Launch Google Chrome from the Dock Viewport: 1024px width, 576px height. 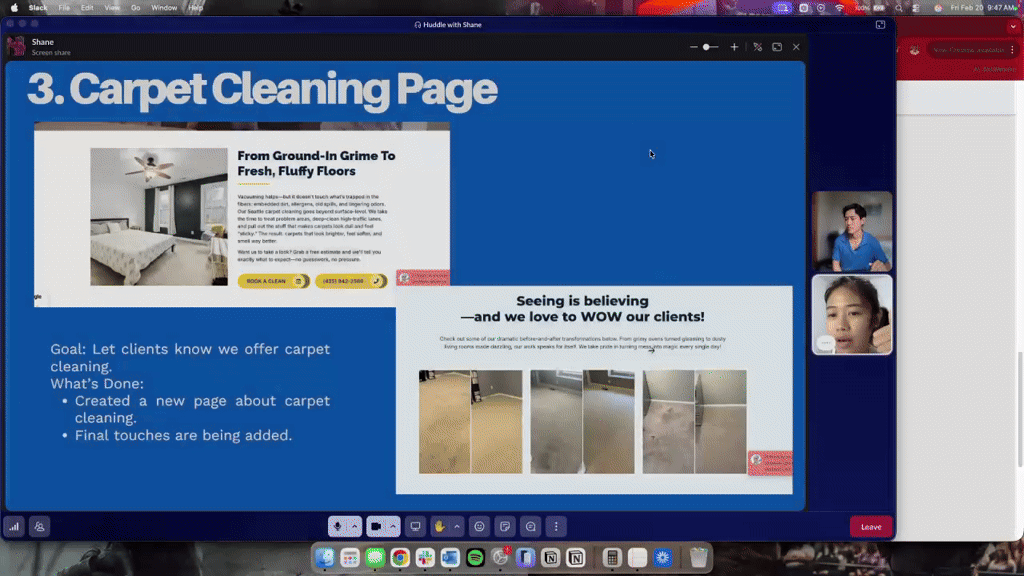click(400, 557)
